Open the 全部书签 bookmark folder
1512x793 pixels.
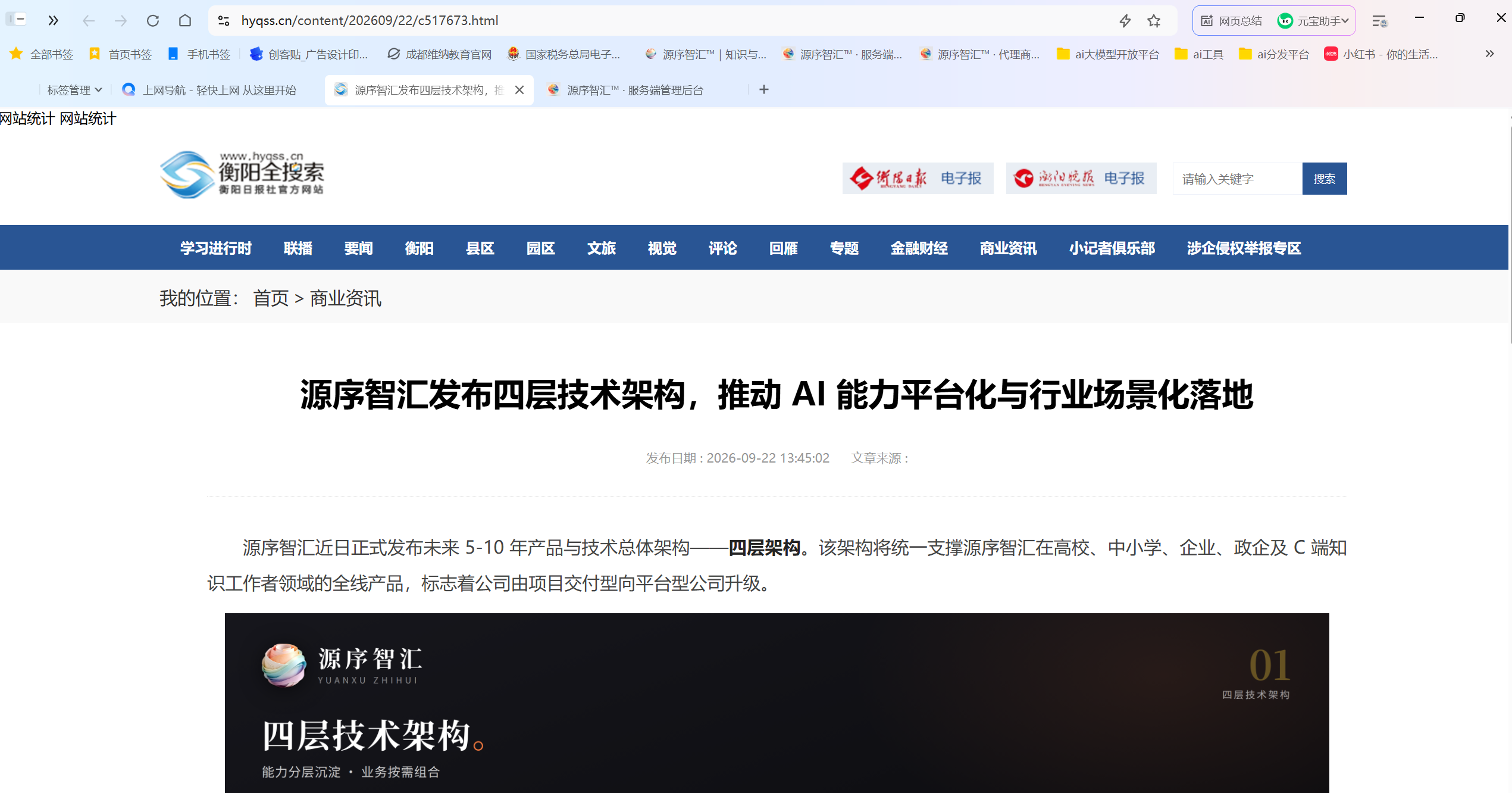(x=42, y=54)
